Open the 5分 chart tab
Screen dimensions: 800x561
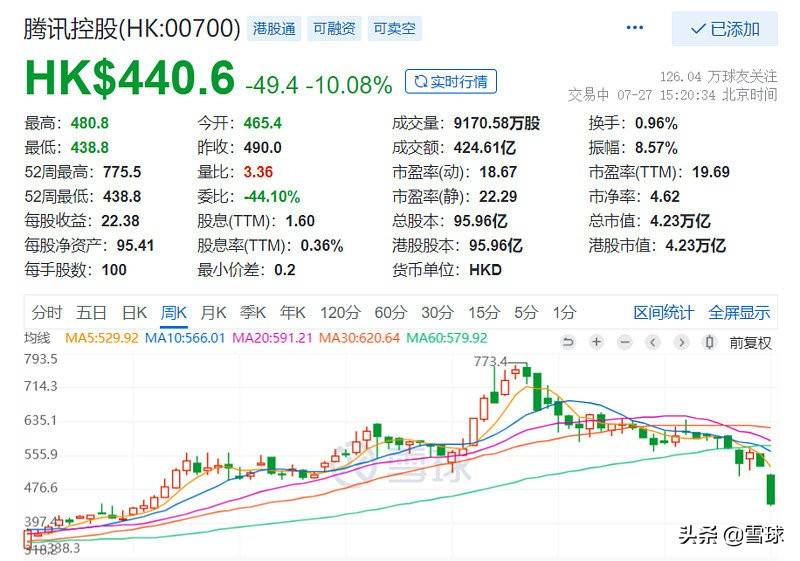point(526,312)
